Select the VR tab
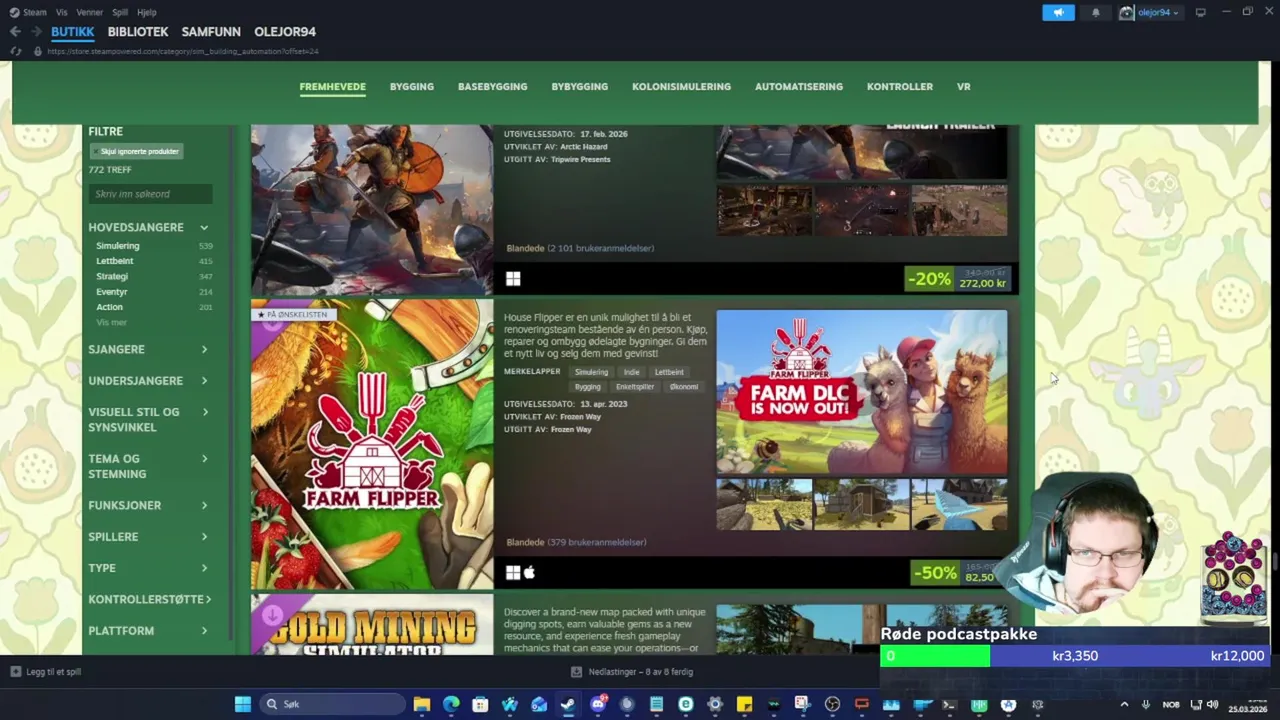 pos(964,87)
